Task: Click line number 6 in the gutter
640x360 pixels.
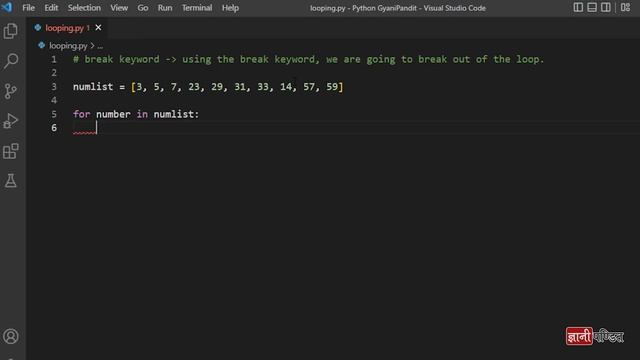Action: (x=54, y=128)
